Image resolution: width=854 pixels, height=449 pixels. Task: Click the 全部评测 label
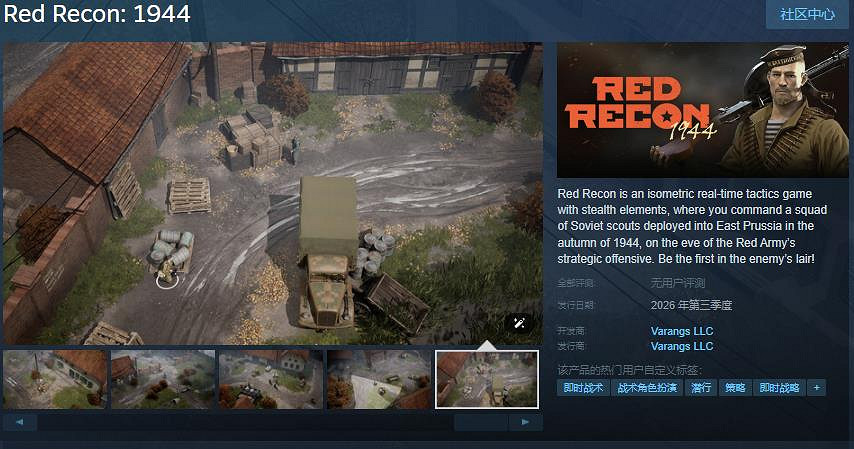pos(575,283)
